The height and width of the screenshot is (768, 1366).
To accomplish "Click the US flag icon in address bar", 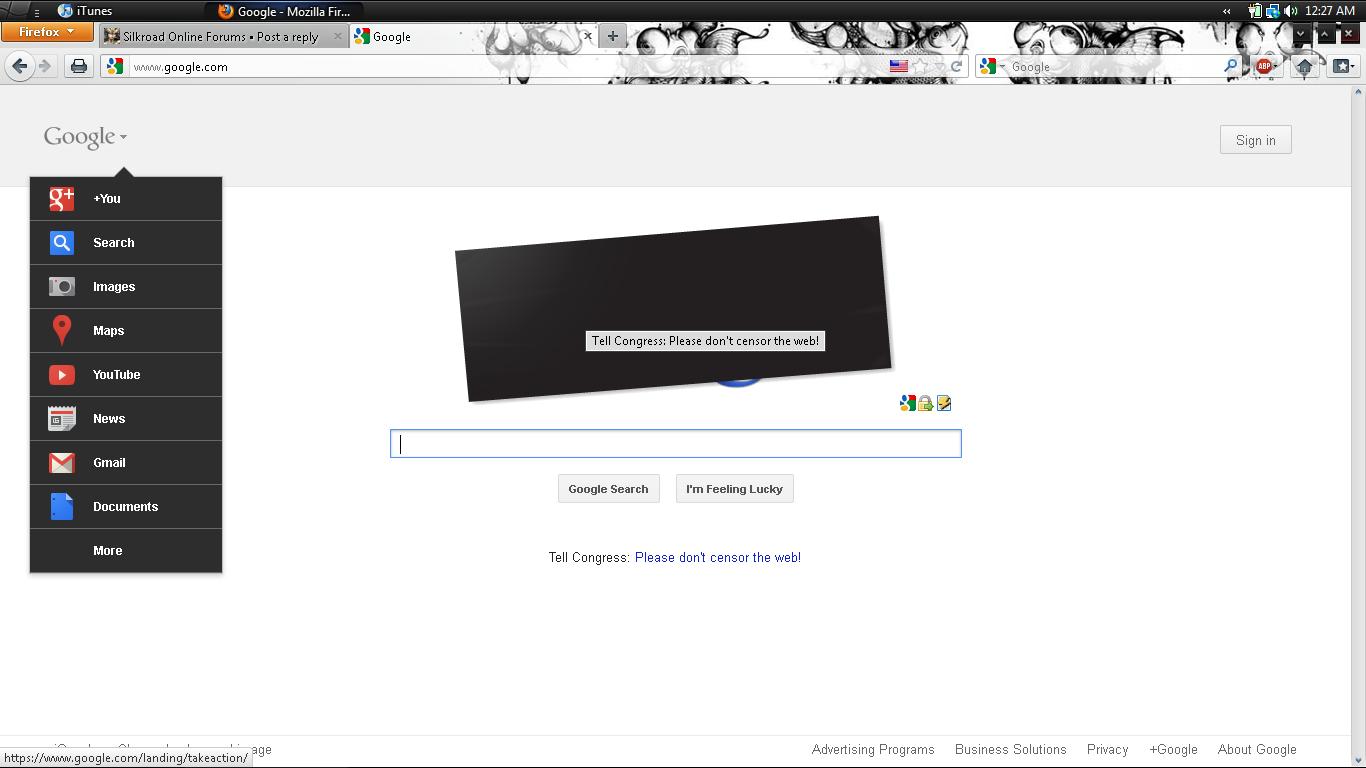I will pos(898,67).
